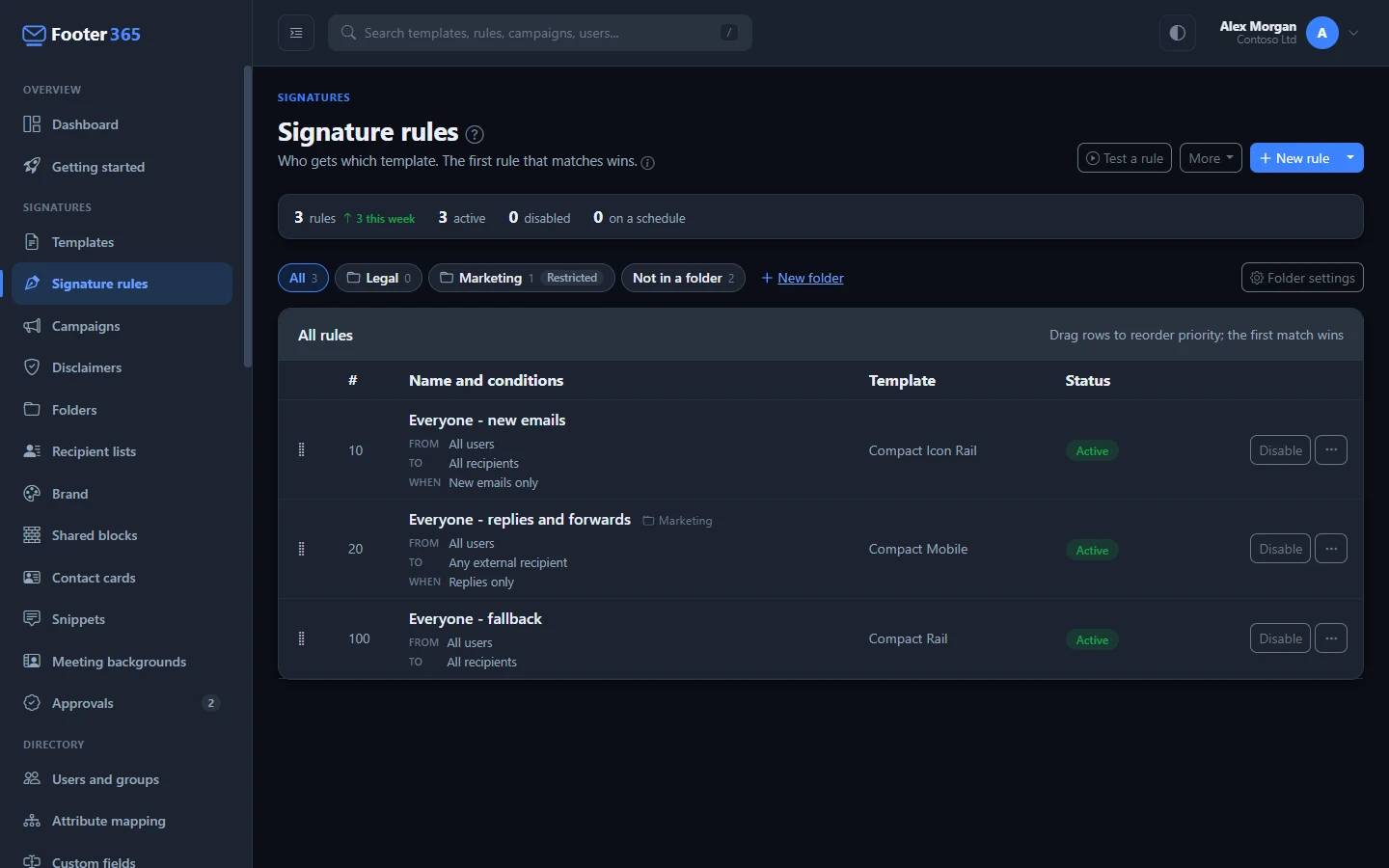Focus the search templates, rules input
1389x868 pixels.
pyautogui.click(x=540, y=33)
